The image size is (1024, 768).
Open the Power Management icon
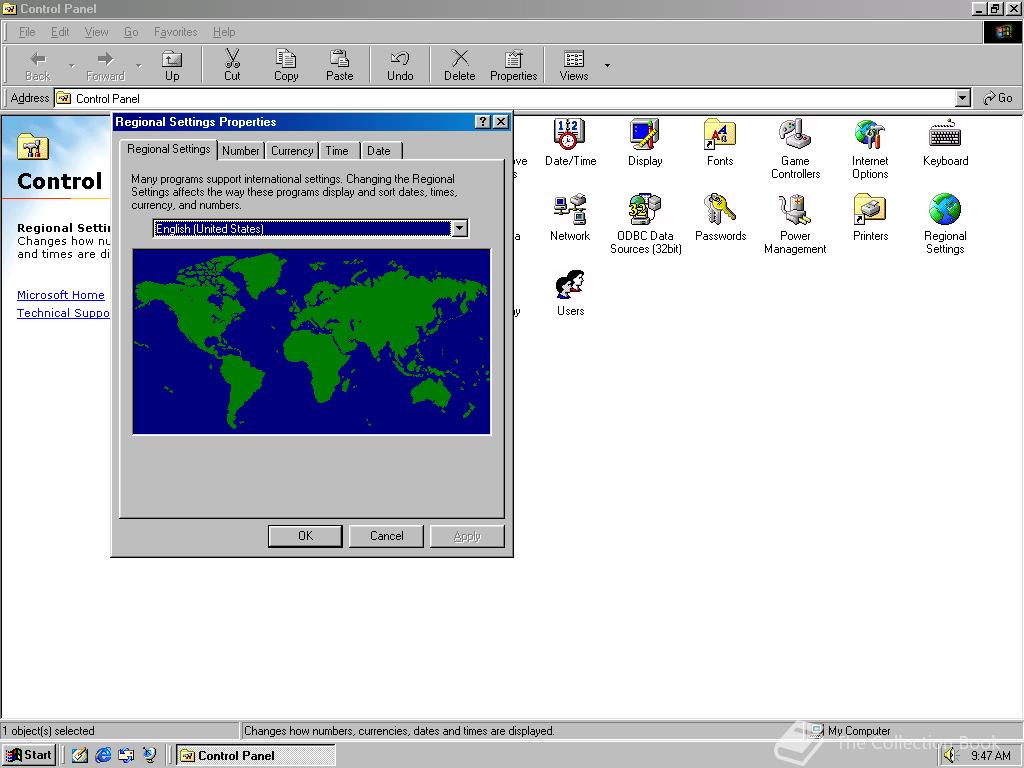795,224
